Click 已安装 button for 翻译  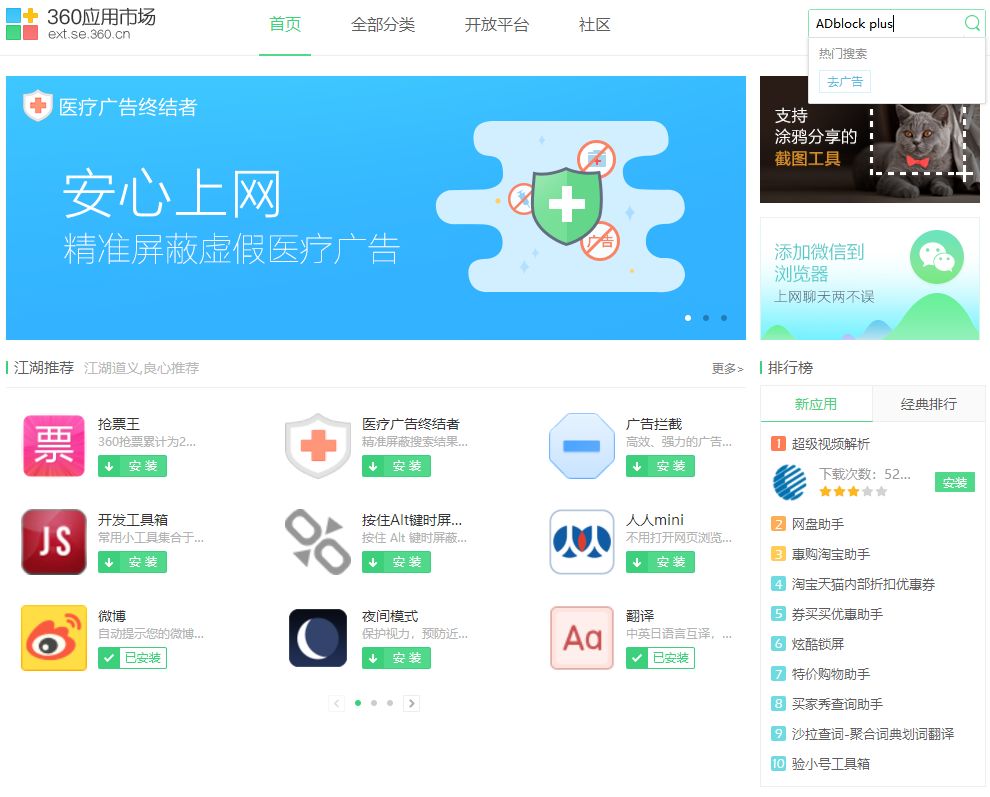click(x=660, y=658)
